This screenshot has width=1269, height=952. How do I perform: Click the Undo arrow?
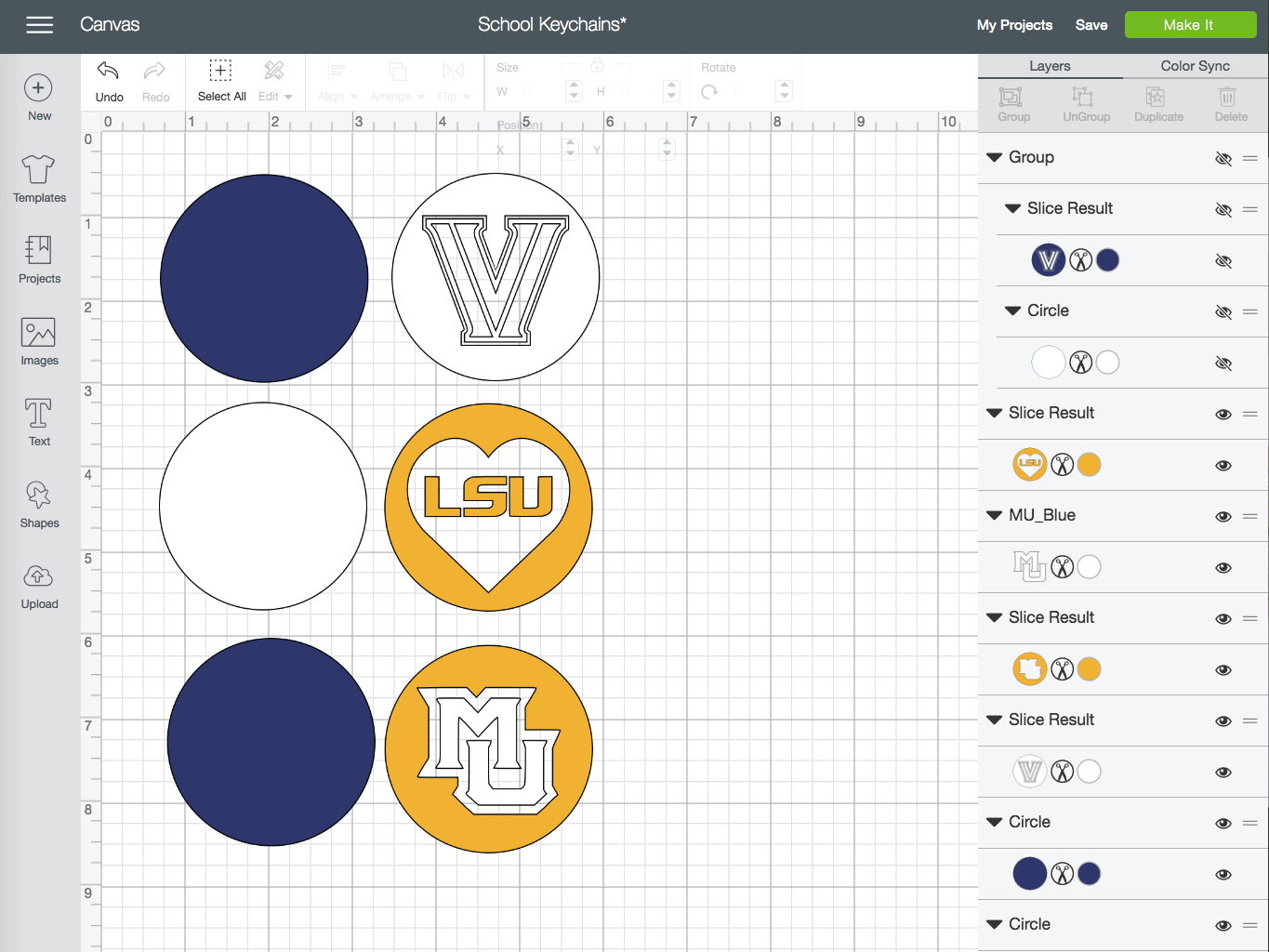click(109, 72)
